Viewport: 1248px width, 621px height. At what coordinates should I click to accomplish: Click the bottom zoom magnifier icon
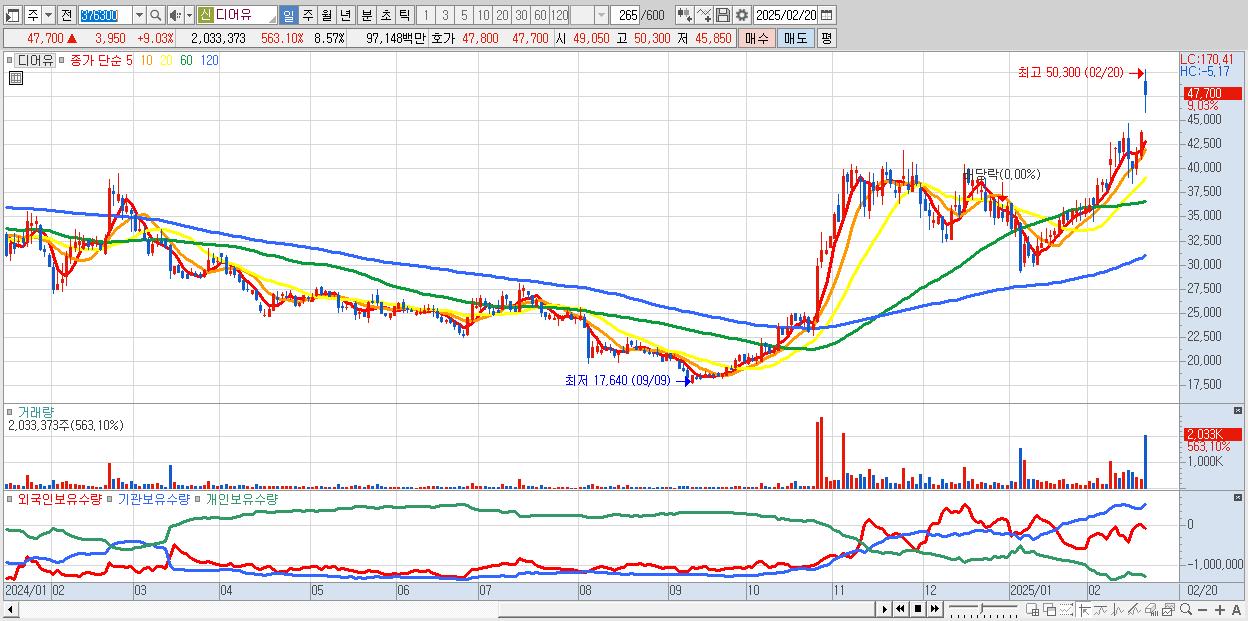[1186, 609]
